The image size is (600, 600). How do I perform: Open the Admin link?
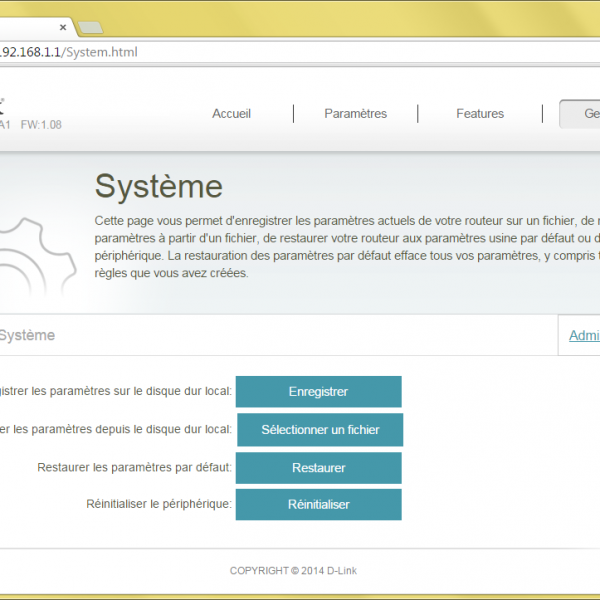[584, 336]
